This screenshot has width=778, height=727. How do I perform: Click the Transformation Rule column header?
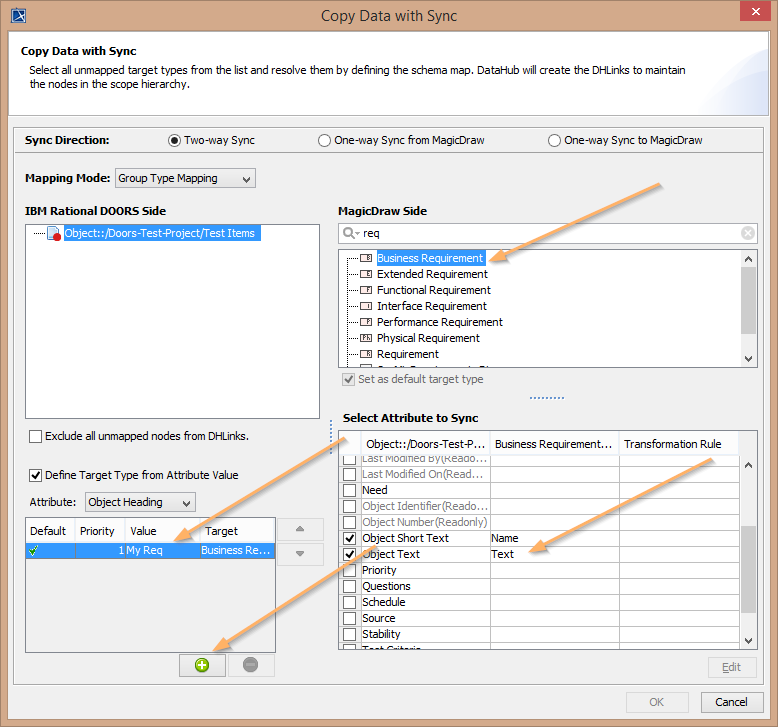point(679,444)
